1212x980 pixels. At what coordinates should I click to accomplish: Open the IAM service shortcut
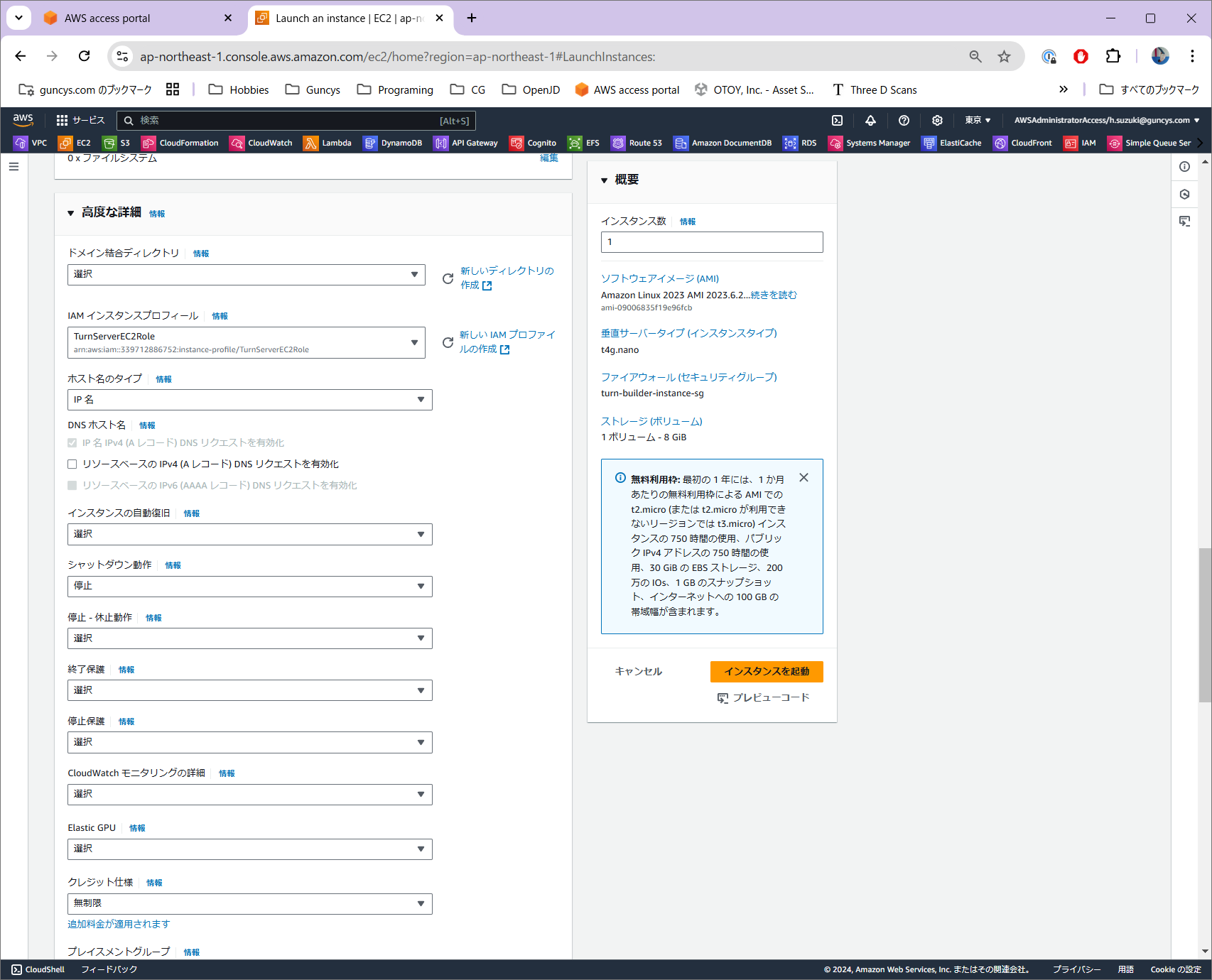pos(1080,143)
